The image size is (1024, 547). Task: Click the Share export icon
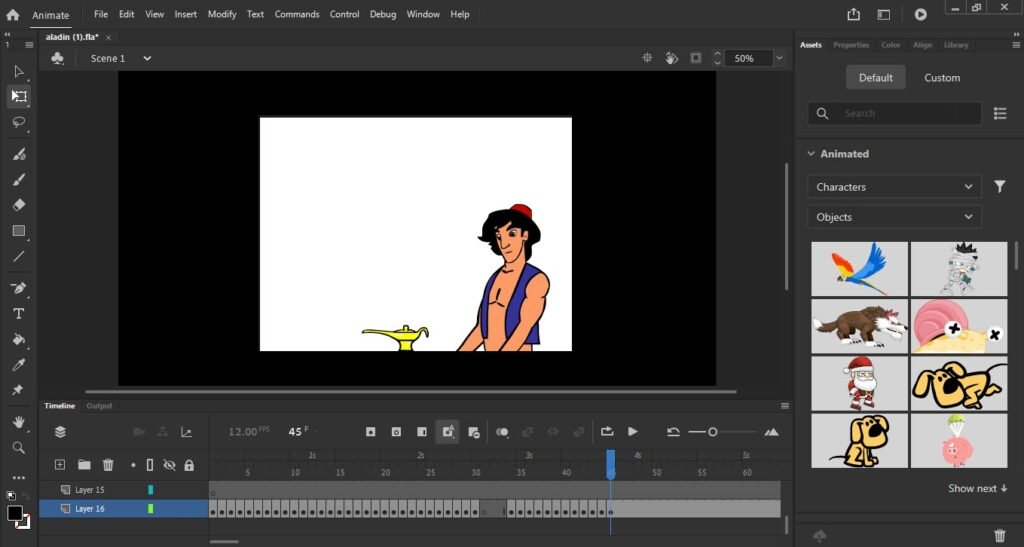(854, 14)
